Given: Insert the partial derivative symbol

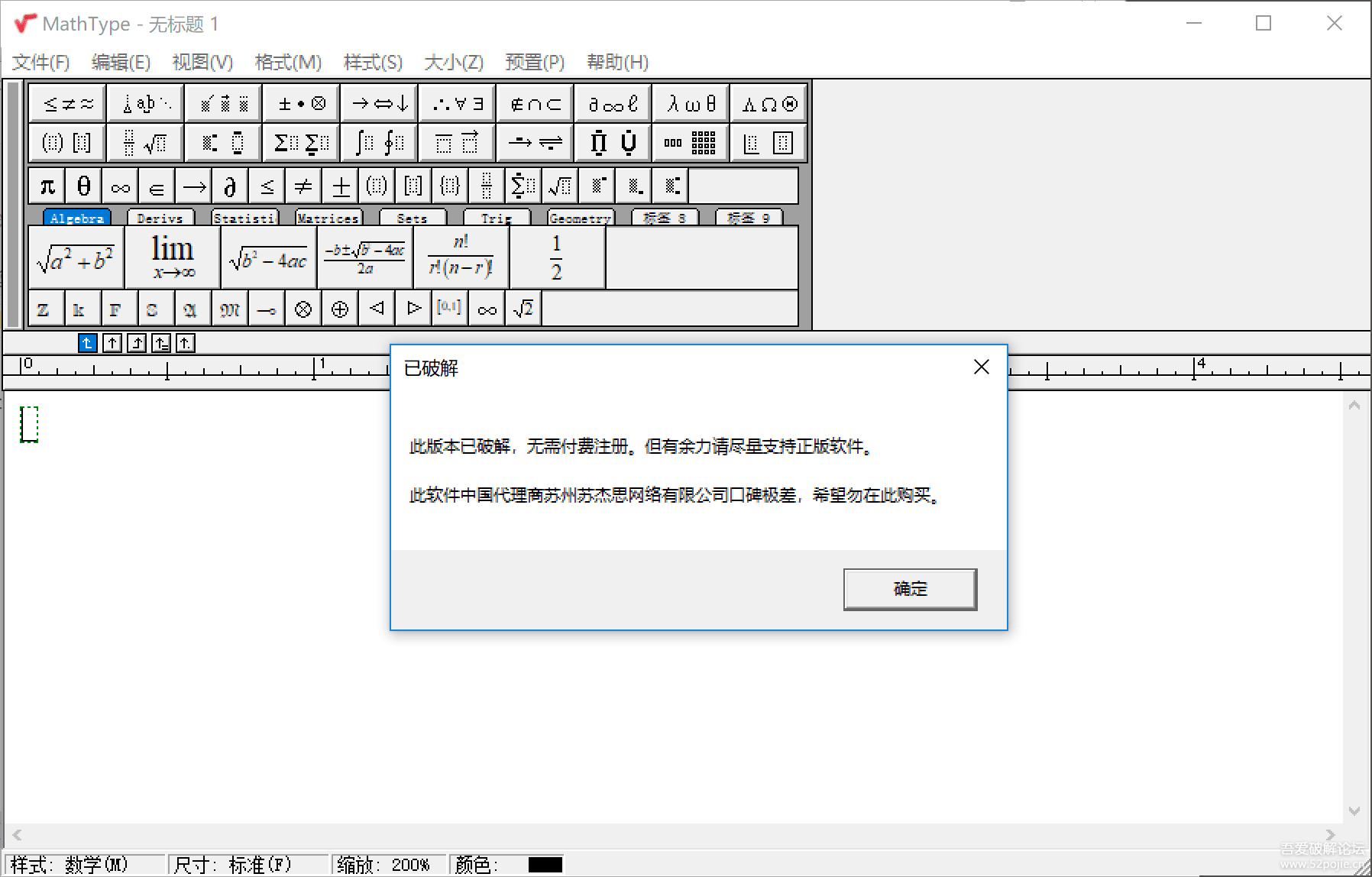Looking at the screenshot, I should coord(230,186).
